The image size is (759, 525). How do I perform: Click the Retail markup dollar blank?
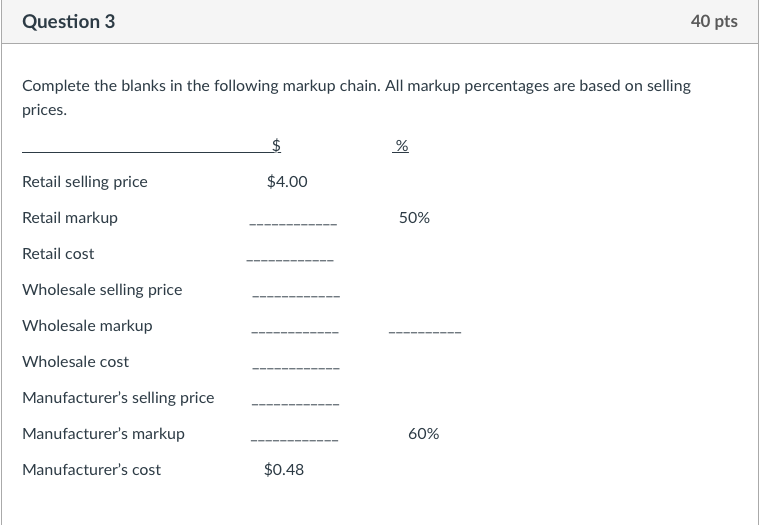pos(293,224)
